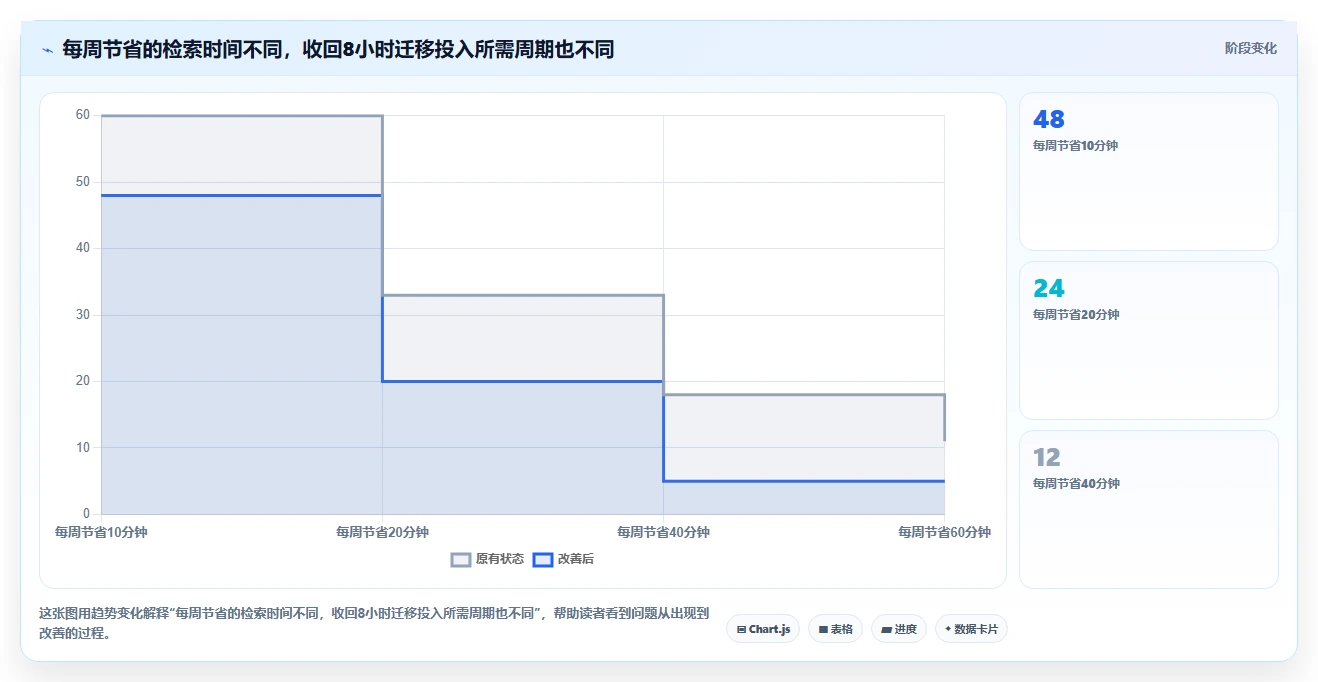This screenshot has height=682, width=1318.
Task: Click card label 每周节省20分钟
Action: (1076, 315)
